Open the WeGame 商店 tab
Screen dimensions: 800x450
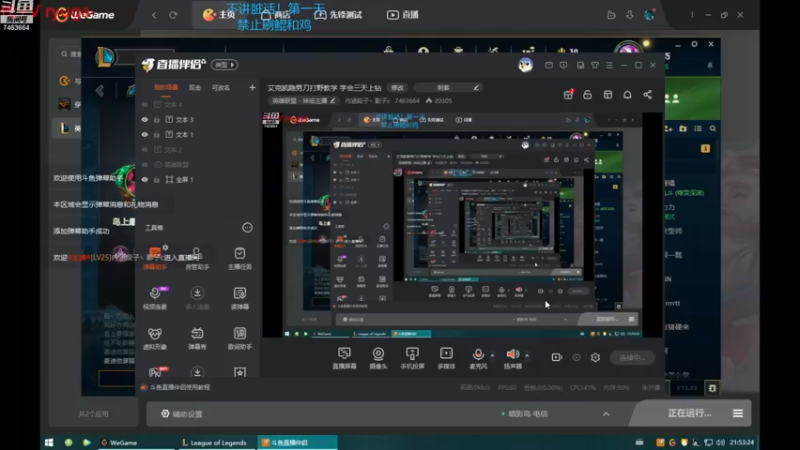point(276,15)
